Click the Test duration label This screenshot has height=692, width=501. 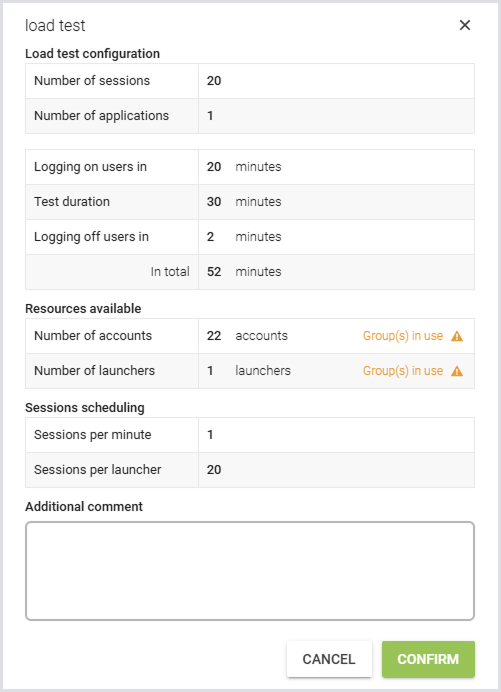pyautogui.click(x=72, y=202)
